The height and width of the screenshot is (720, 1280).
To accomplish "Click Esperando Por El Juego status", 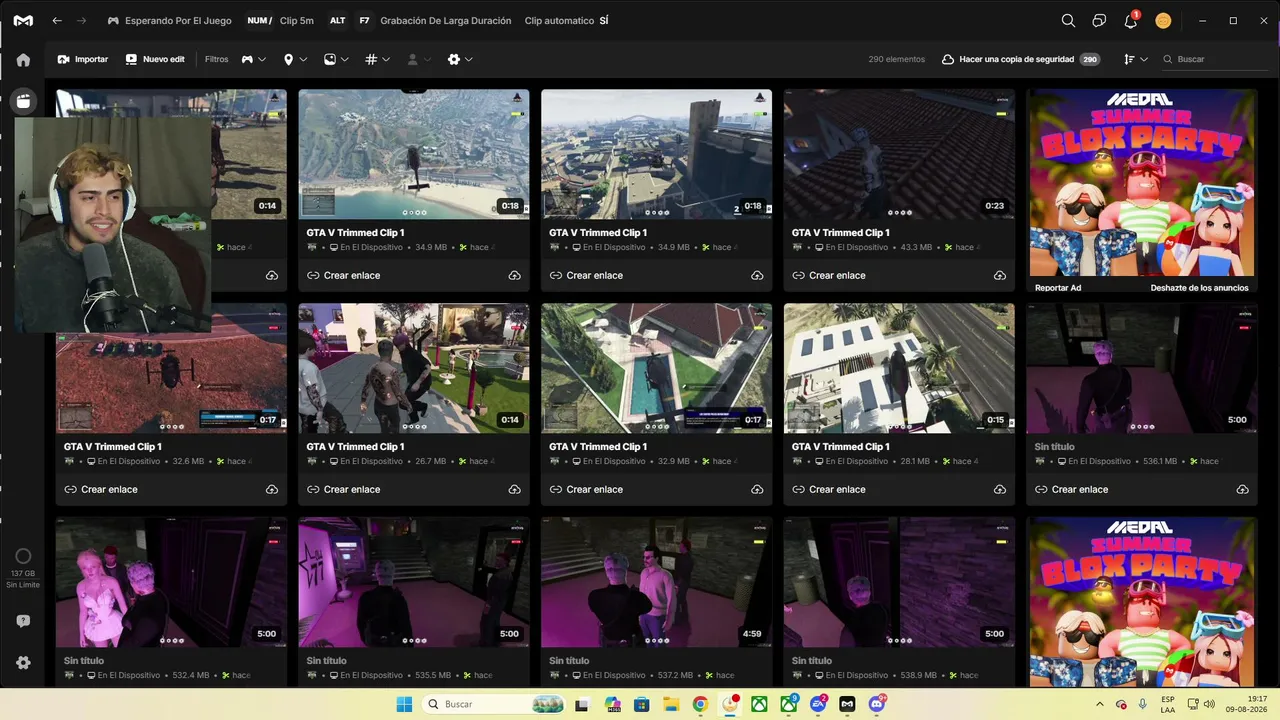I will (x=169, y=21).
